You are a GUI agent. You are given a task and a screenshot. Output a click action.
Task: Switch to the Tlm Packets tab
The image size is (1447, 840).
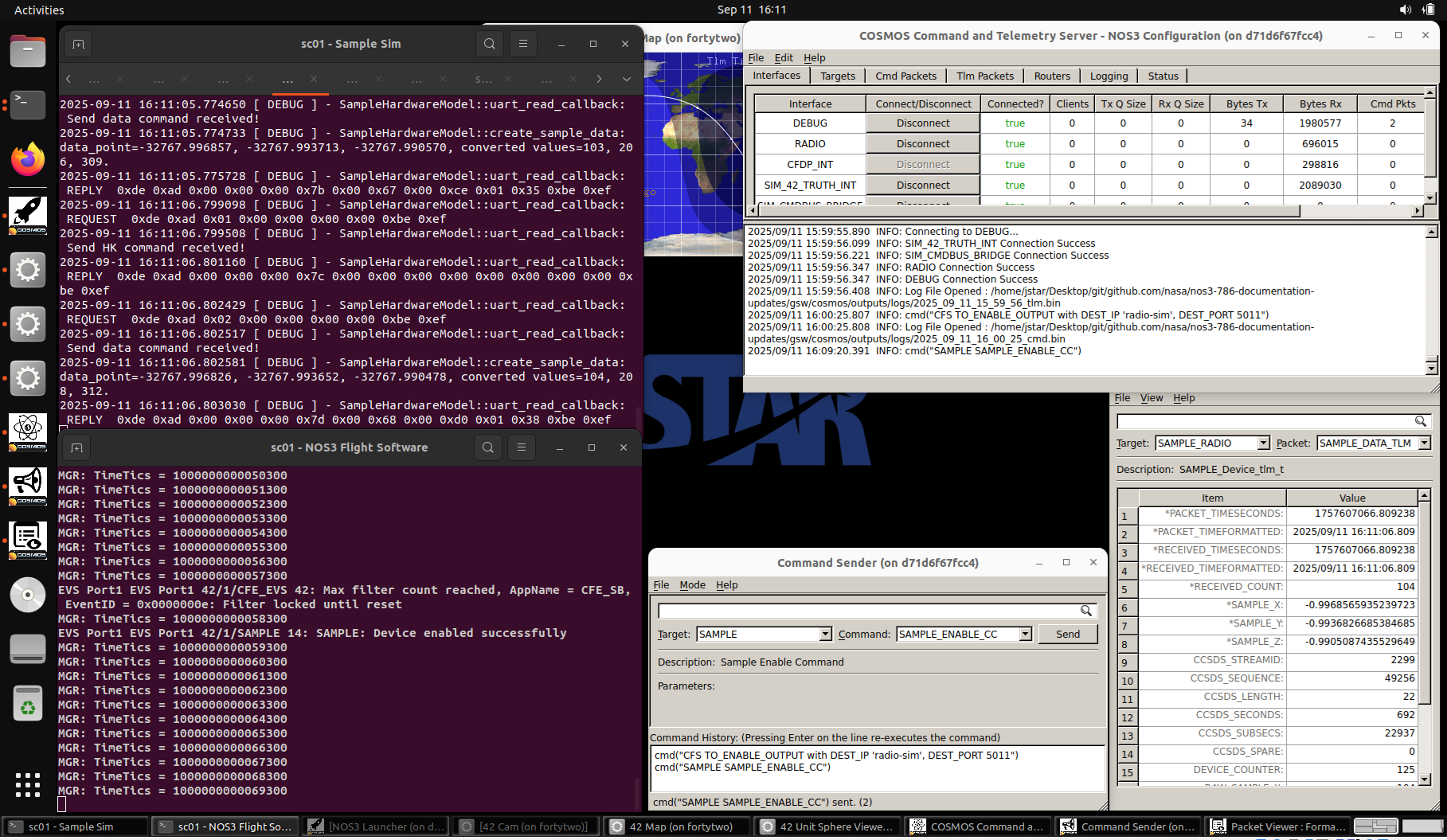(x=985, y=76)
